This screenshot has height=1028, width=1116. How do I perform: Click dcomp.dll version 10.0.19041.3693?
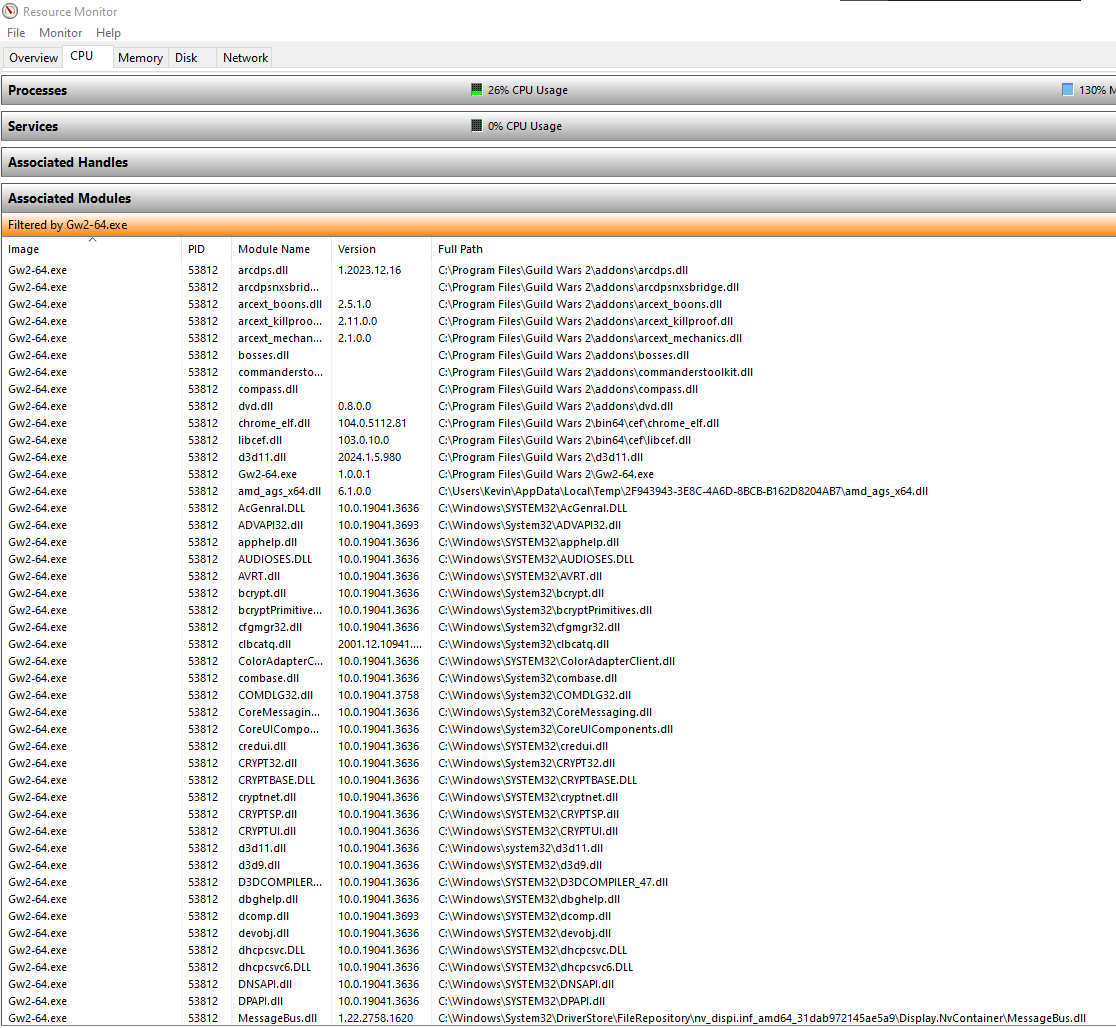(x=379, y=917)
